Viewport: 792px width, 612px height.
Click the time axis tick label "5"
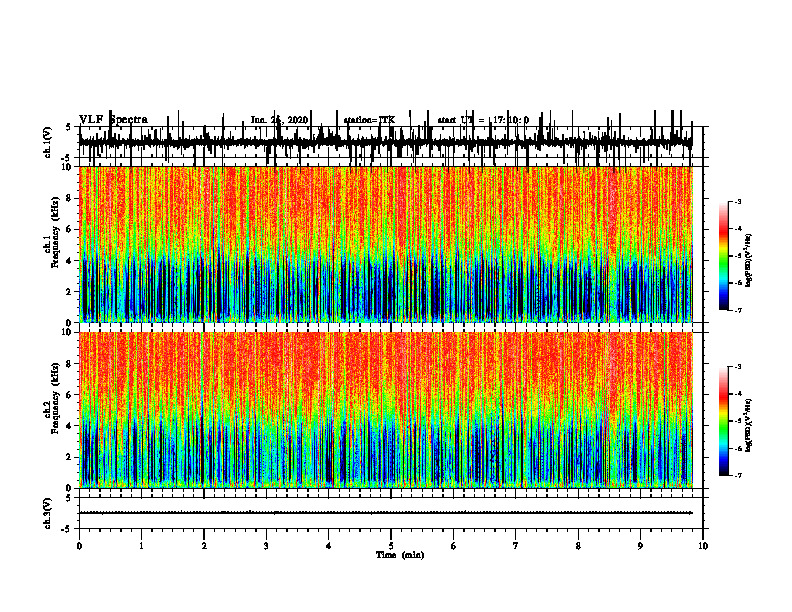coord(391,546)
